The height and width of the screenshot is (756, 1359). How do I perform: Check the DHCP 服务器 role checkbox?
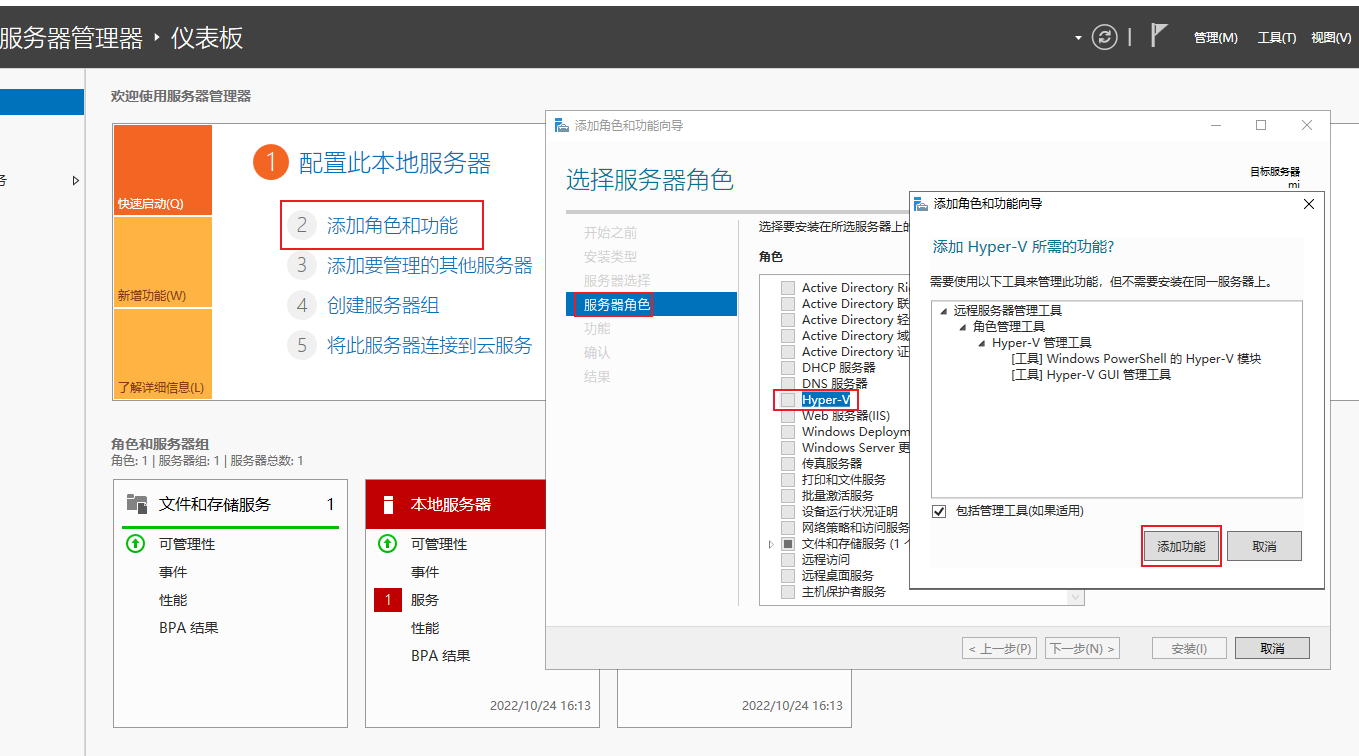click(x=788, y=368)
